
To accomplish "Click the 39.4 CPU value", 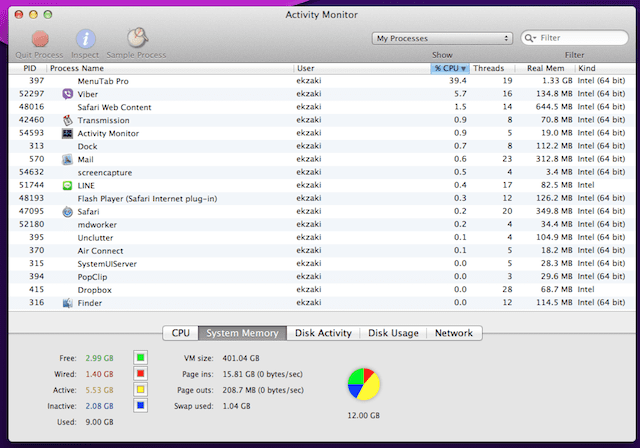I will pos(458,81).
